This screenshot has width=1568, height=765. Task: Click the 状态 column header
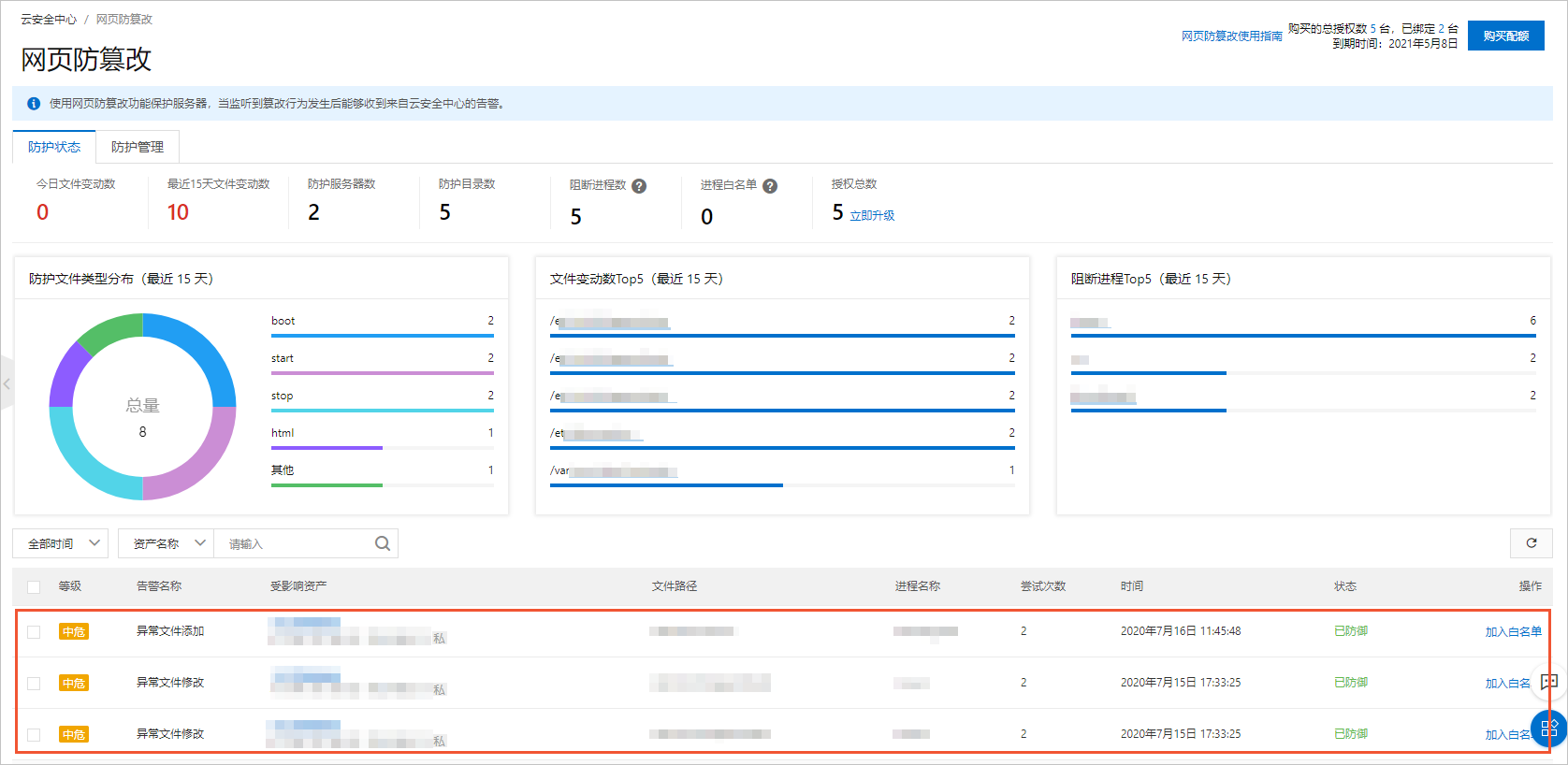1345,586
